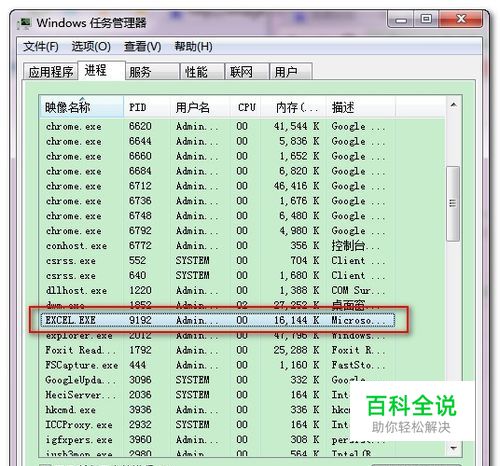Switch to the 应用程序 tab
500x466 pixels.
coord(50,71)
